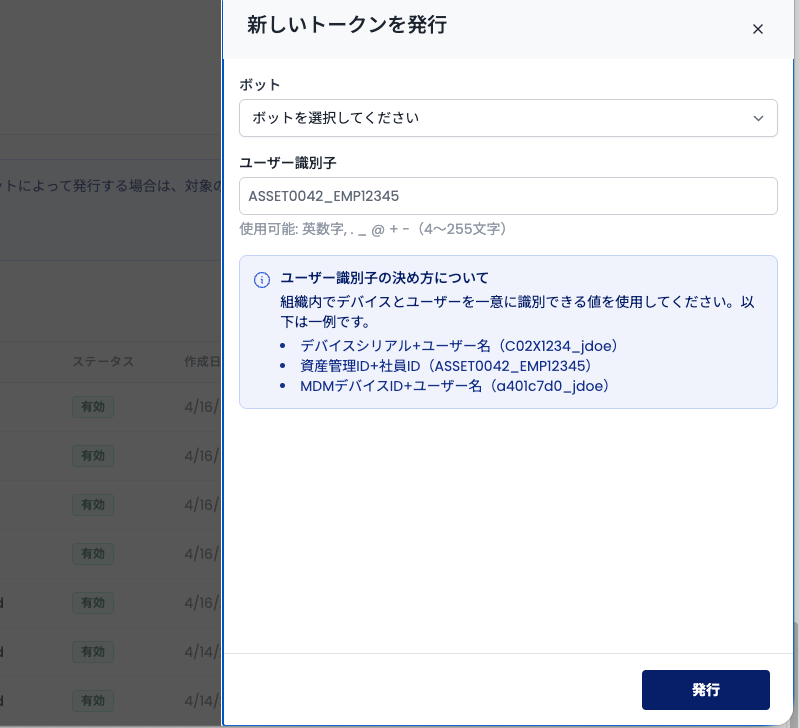The image size is (800, 728).
Task: Click the 有効 status badge in the first row
Action: 92,407
